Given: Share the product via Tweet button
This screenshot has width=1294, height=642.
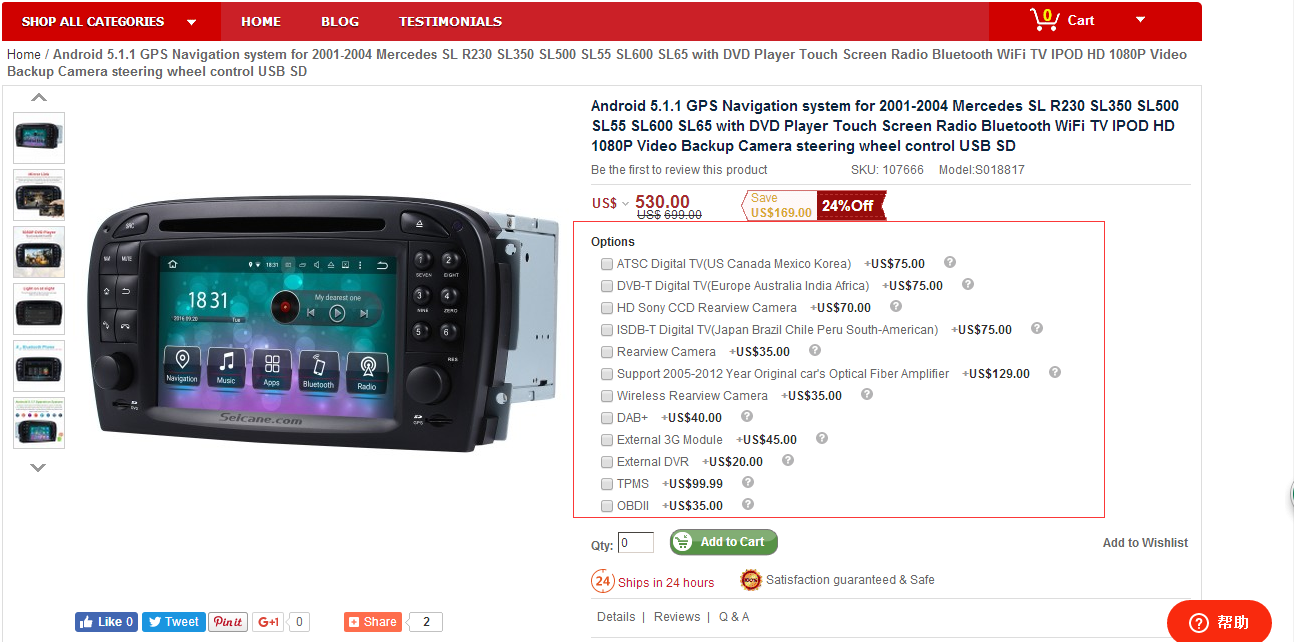Looking at the screenshot, I should click(173, 622).
